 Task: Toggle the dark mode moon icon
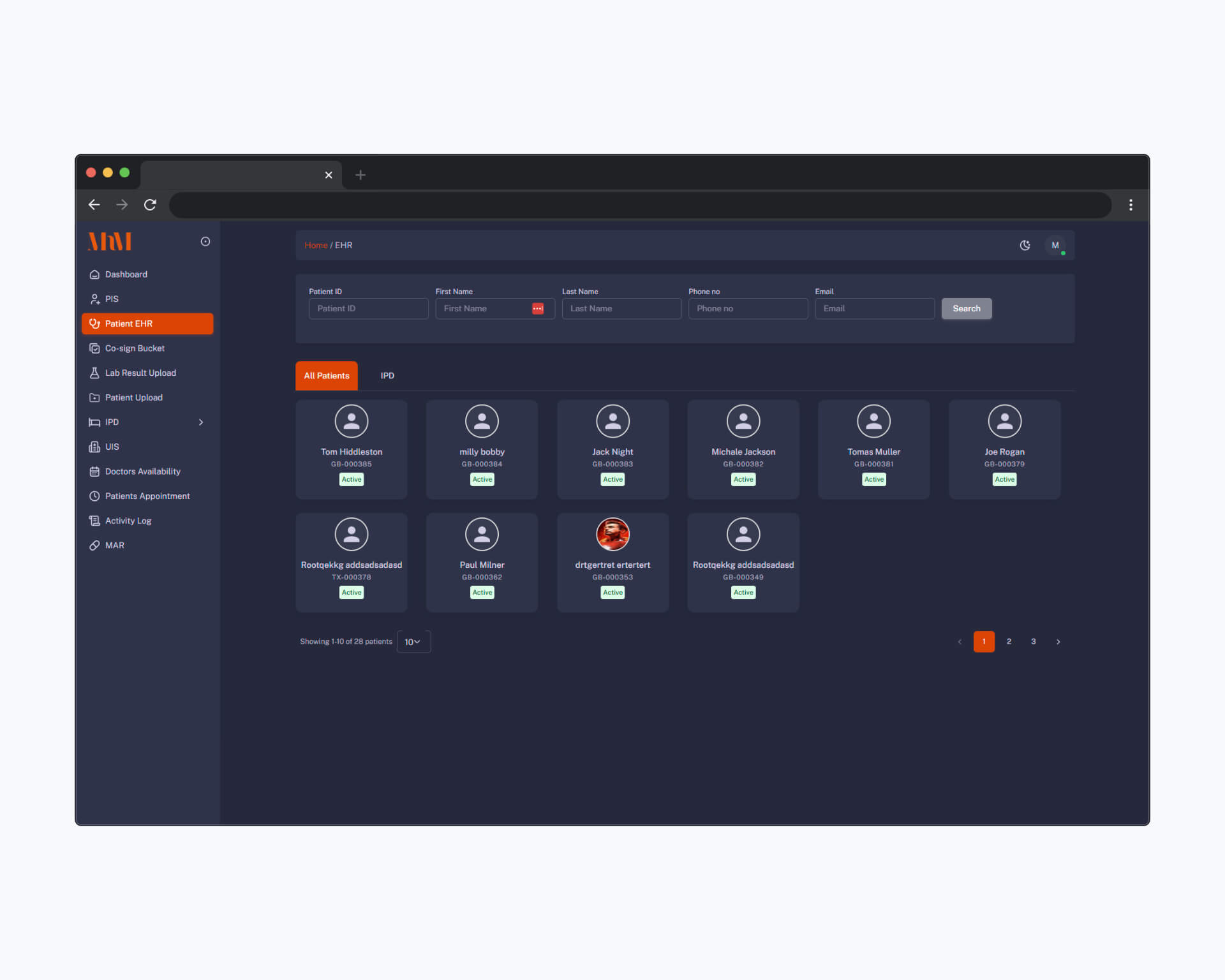[x=1025, y=245]
